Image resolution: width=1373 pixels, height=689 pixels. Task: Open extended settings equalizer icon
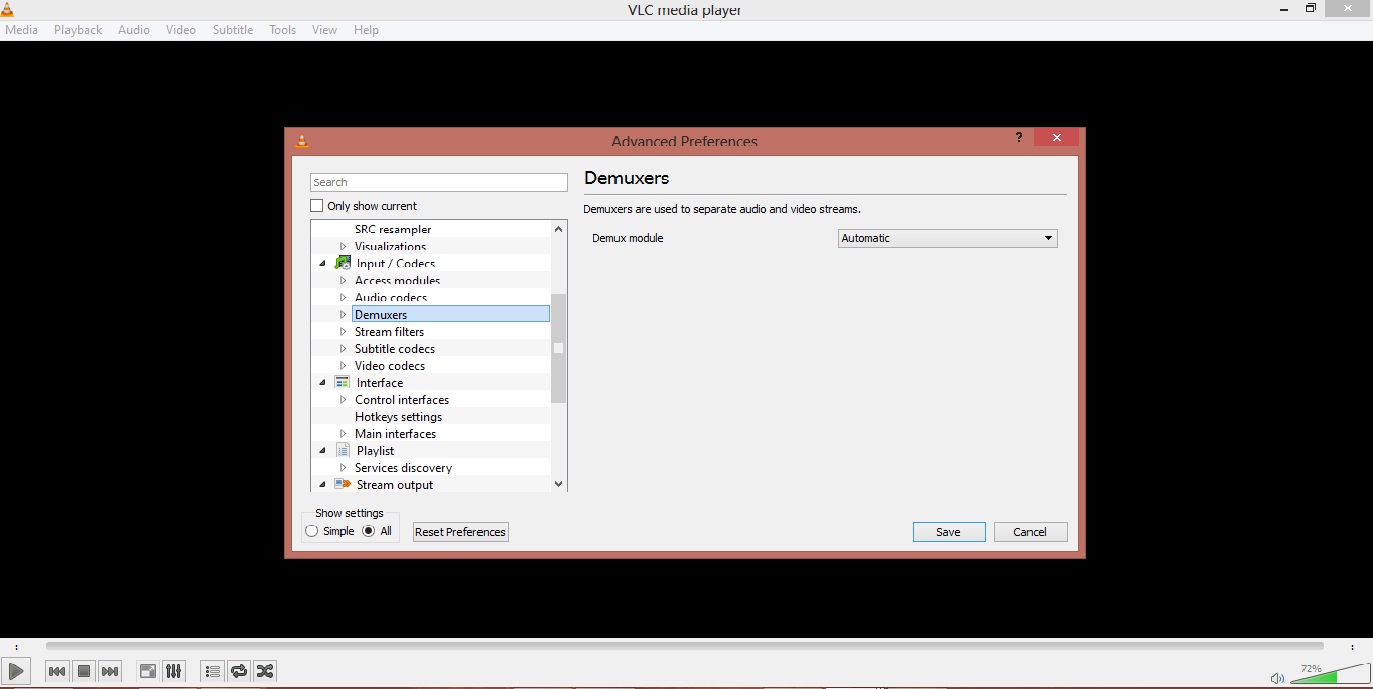coord(173,671)
